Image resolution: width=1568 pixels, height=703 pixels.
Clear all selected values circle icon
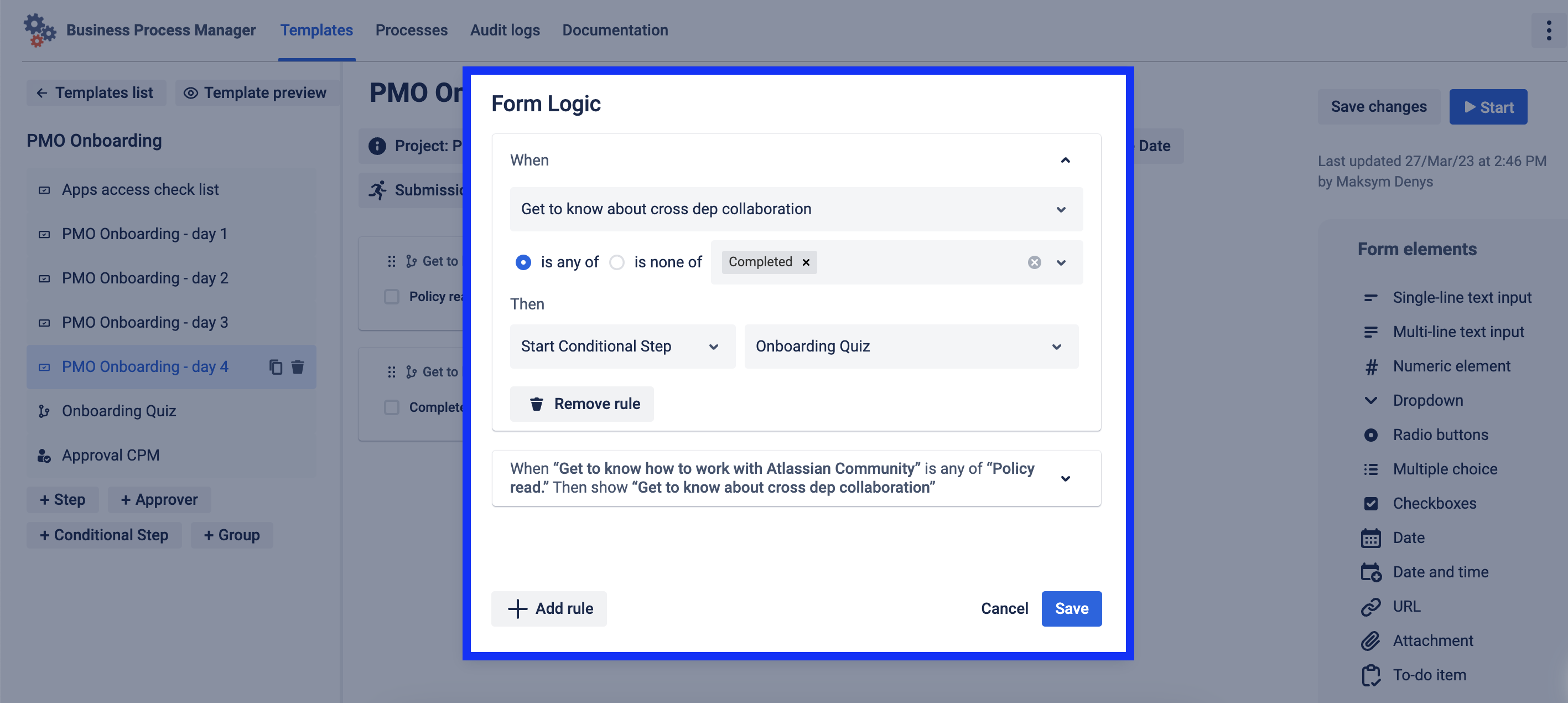[1034, 262]
